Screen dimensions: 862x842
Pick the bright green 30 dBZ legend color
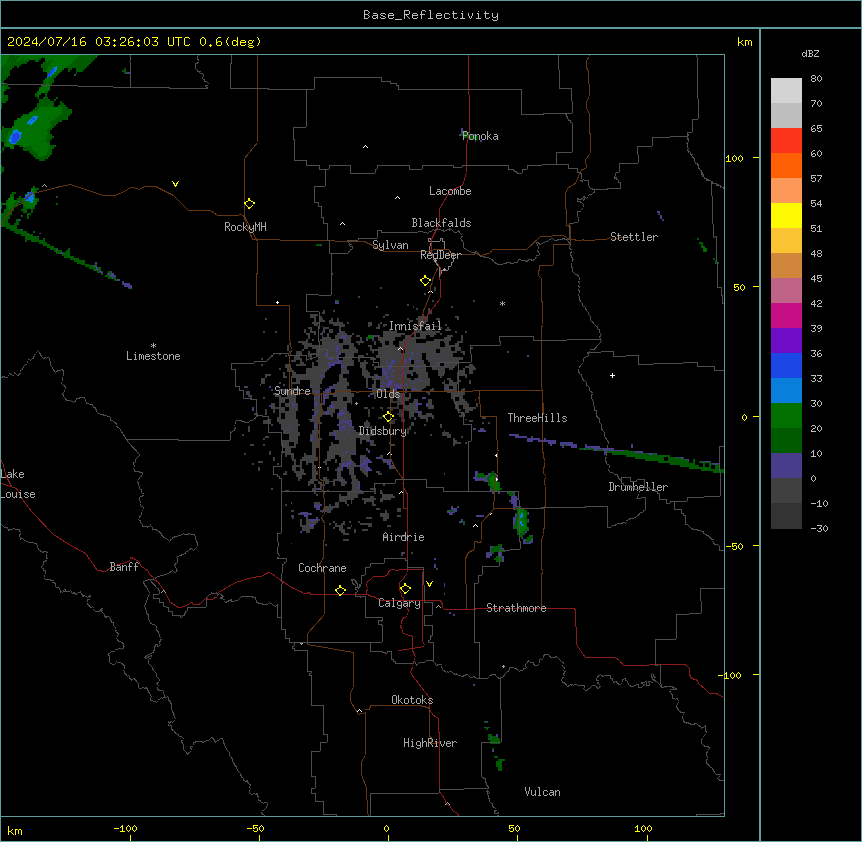point(786,416)
